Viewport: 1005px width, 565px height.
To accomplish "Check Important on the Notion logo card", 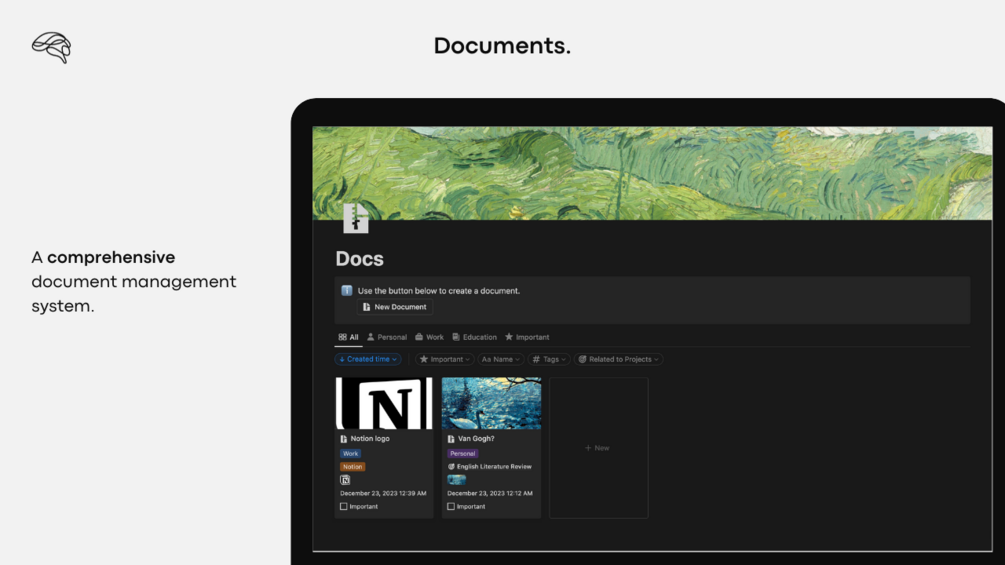I will [x=344, y=507].
